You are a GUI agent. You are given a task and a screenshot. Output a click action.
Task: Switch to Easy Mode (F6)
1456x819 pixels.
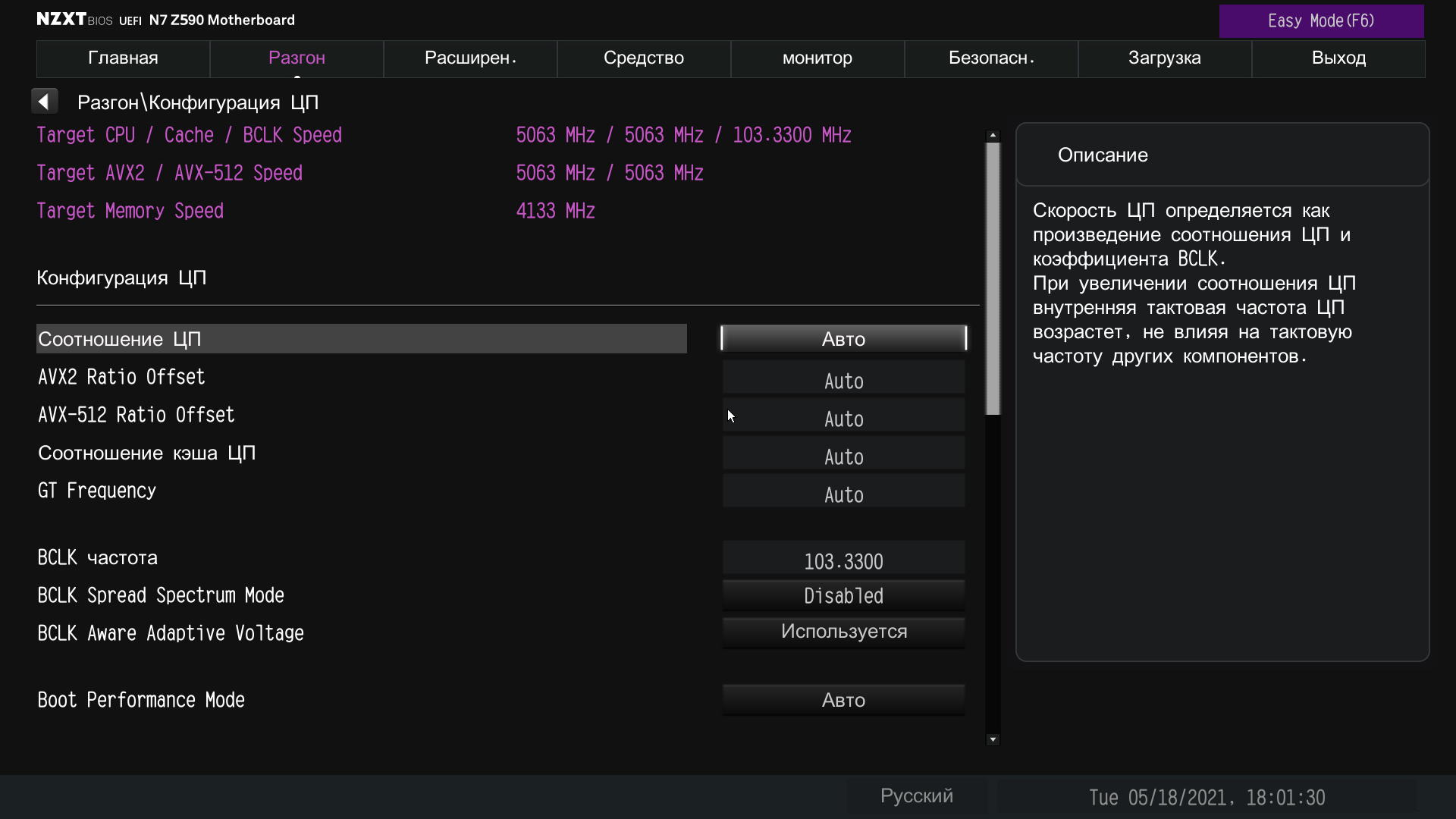point(1320,20)
